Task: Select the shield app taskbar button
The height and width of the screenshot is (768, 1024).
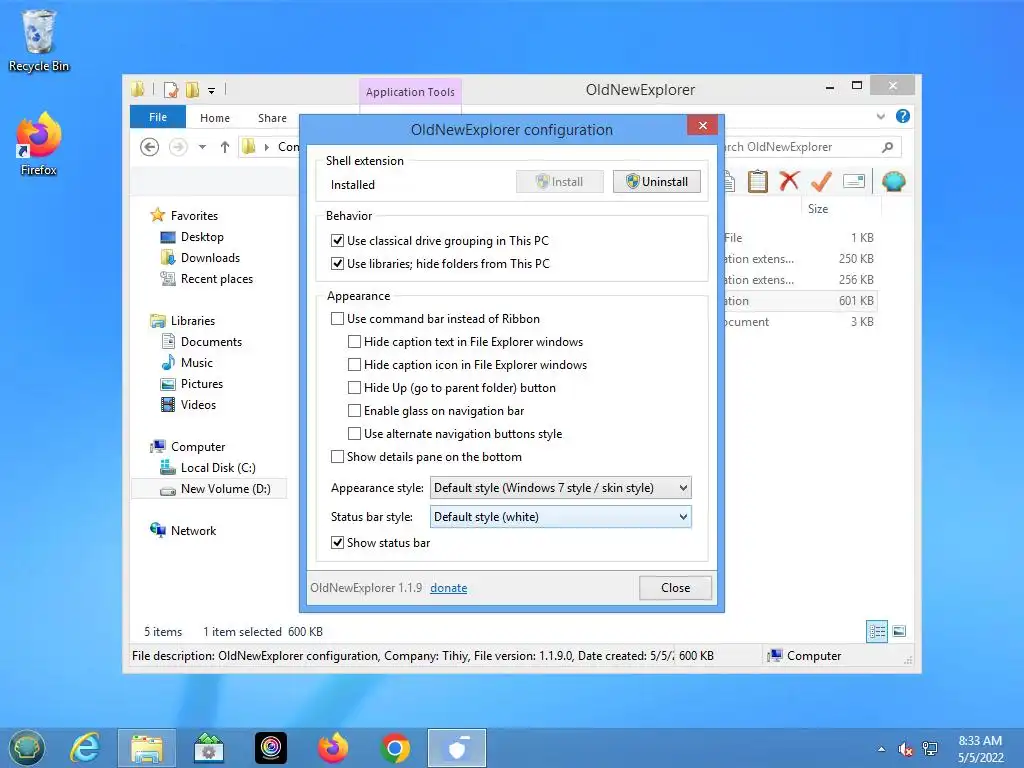Action: click(457, 748)
